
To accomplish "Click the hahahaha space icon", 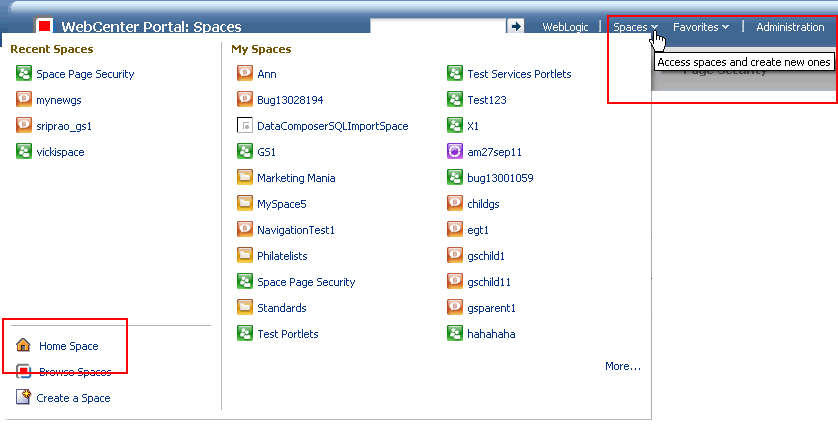I will pyautogui.click(x=454, y=333).
